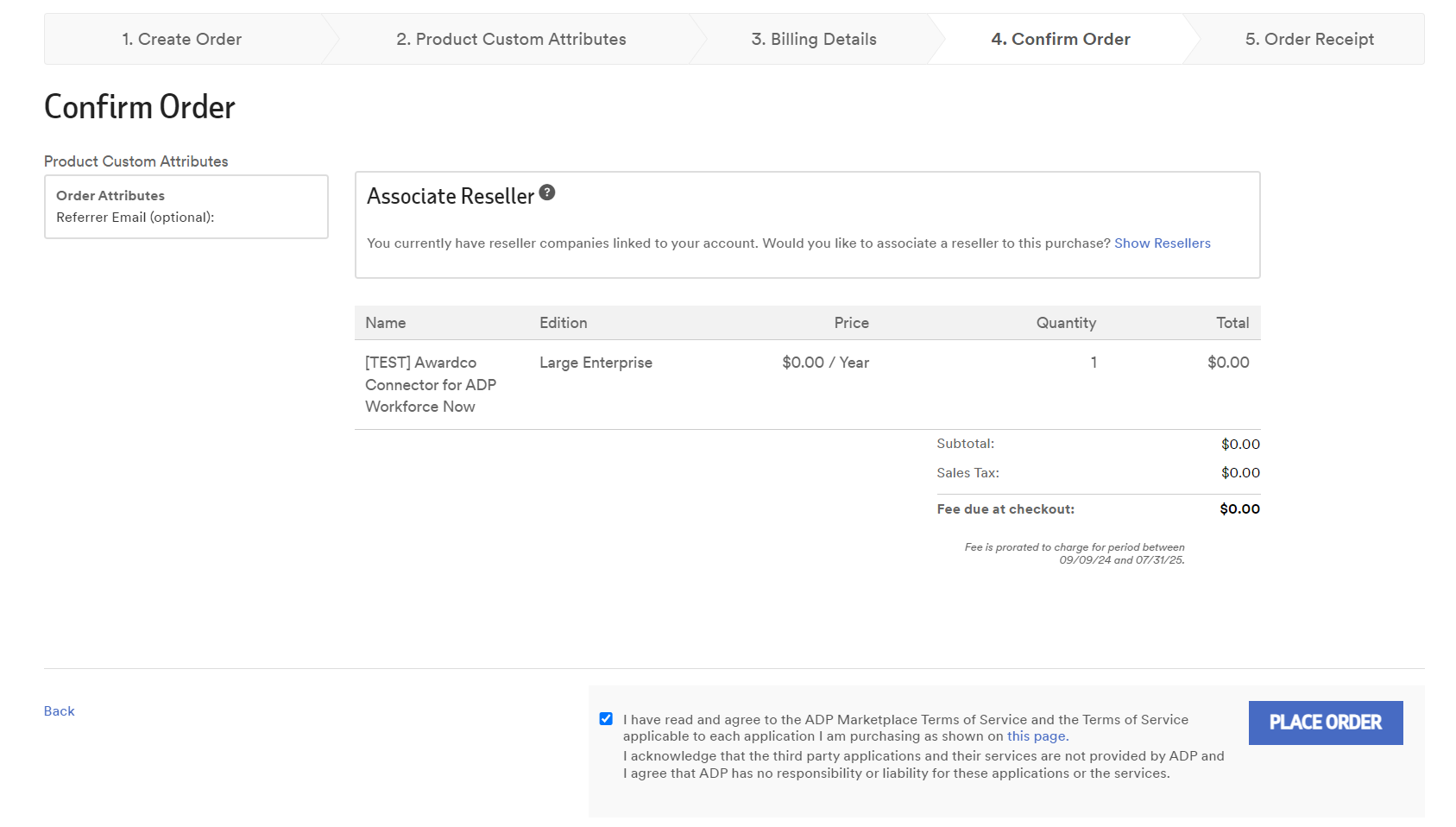The image size is (1456, 827).
Task: Return to 3. Billing Details step
Action: click(x=813, y=40)
